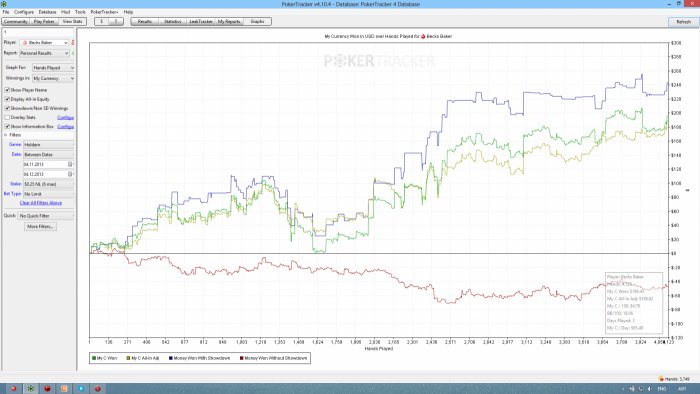
Task: Open the PokerTracker+ menu
Action: tap(104, 12)
